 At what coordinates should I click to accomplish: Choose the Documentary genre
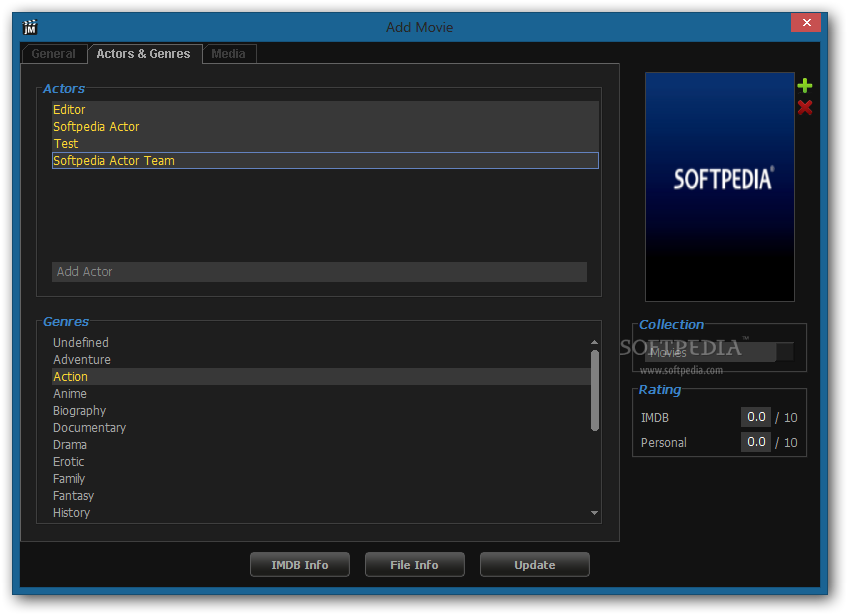pyautogui.click(x=321, y=428)
